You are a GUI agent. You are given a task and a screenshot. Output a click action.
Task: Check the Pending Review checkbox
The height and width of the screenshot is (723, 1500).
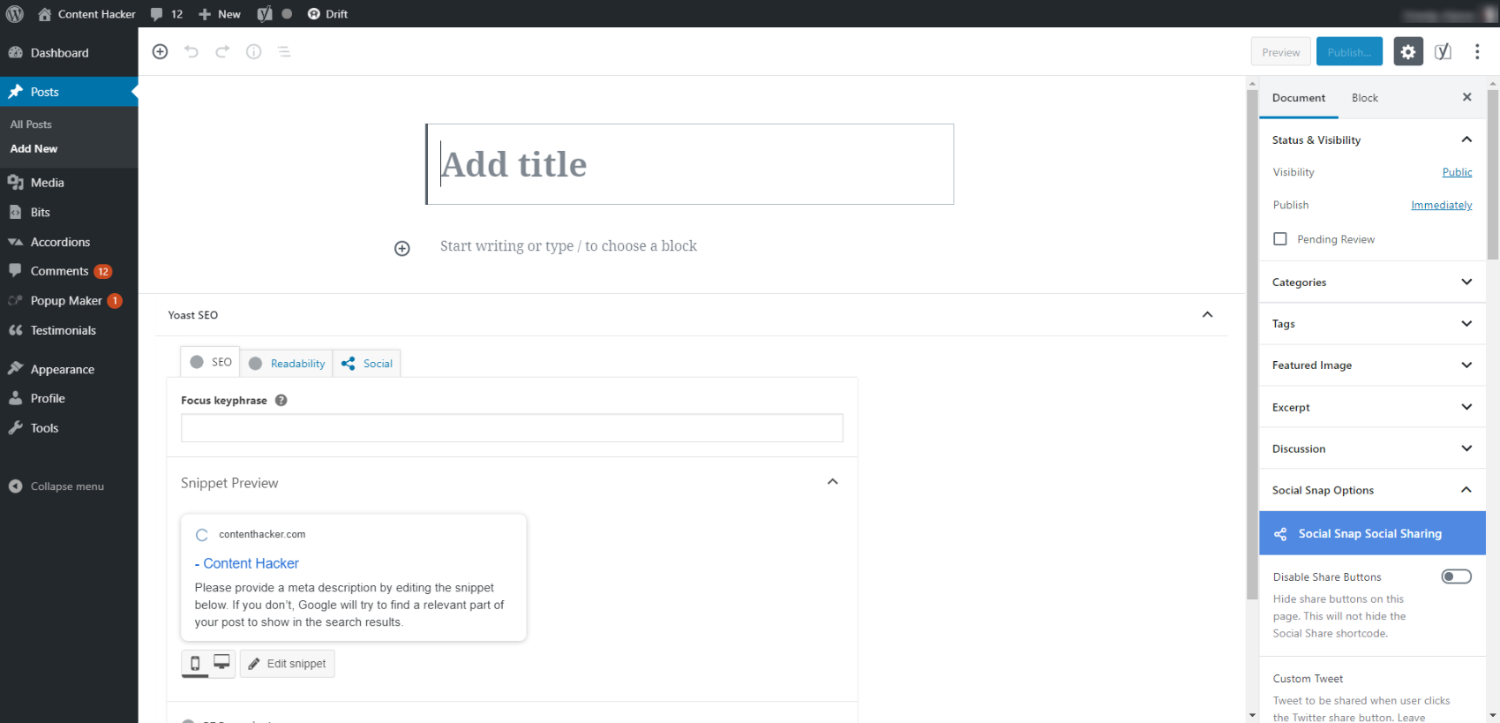tap(1280, 239)
